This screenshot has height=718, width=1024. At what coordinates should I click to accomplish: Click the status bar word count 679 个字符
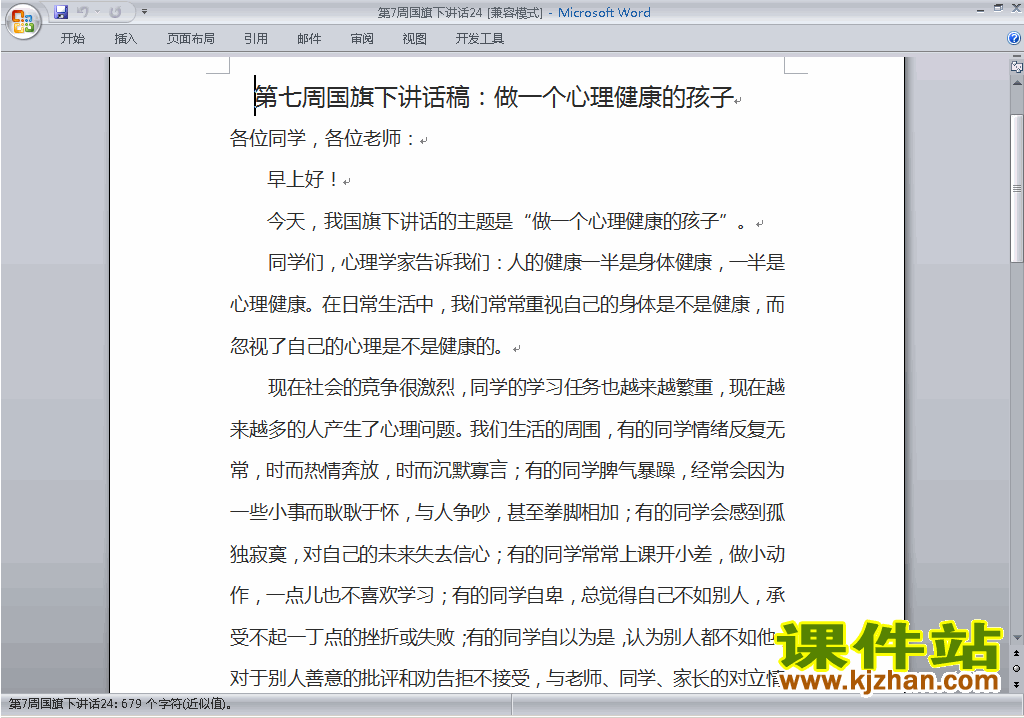121,704
